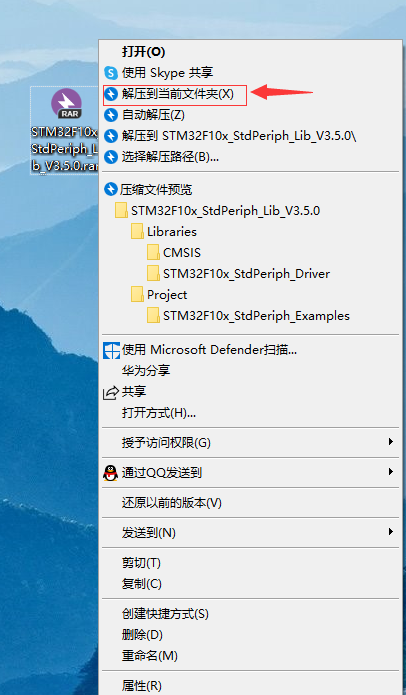Choose 打开(O) from the context menu
Viewport: 406px width, 695px height.
(144, 52)
